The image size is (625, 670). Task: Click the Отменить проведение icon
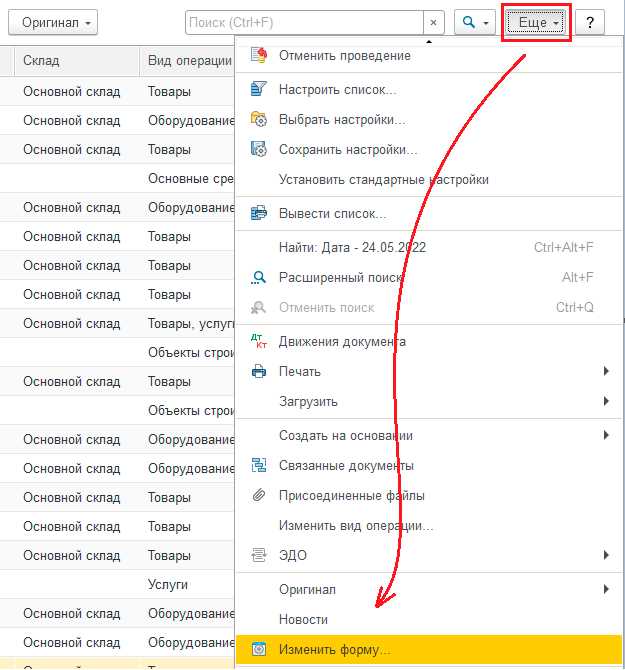(x=259, y=55)
